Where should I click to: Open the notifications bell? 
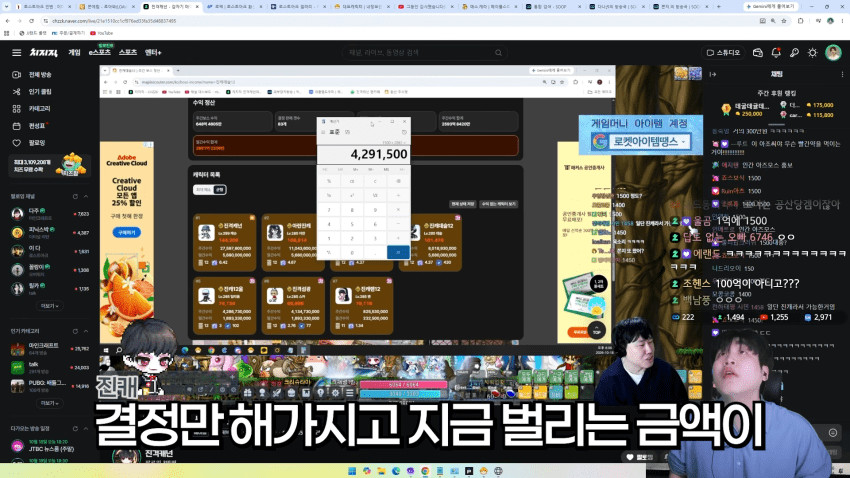tap(776, 53)
